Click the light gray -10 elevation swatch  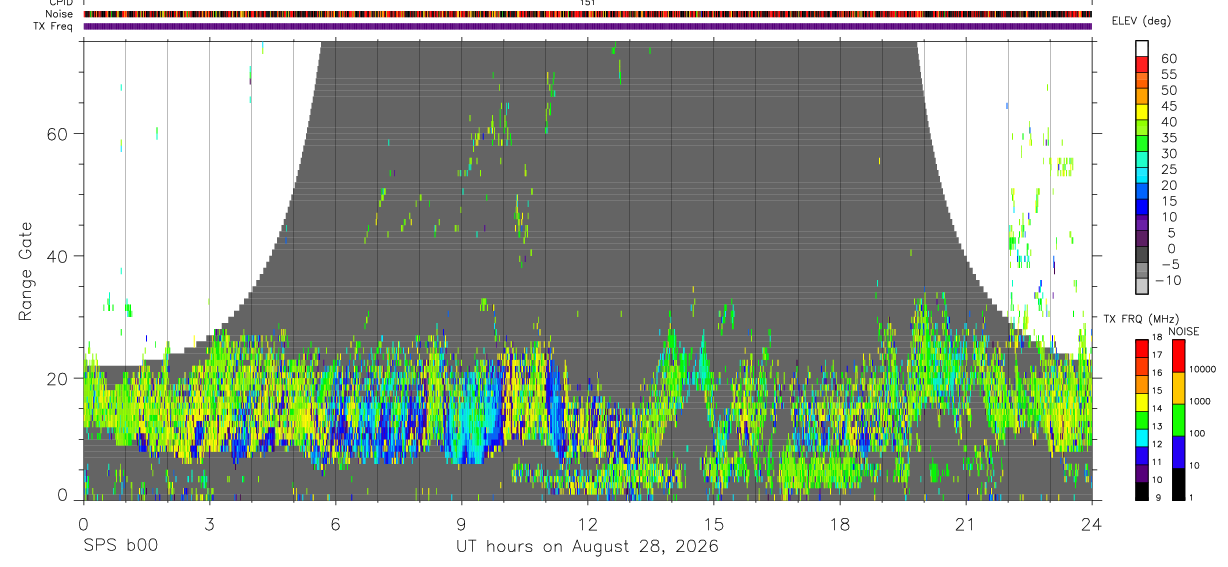click(x=1142, y=286)
